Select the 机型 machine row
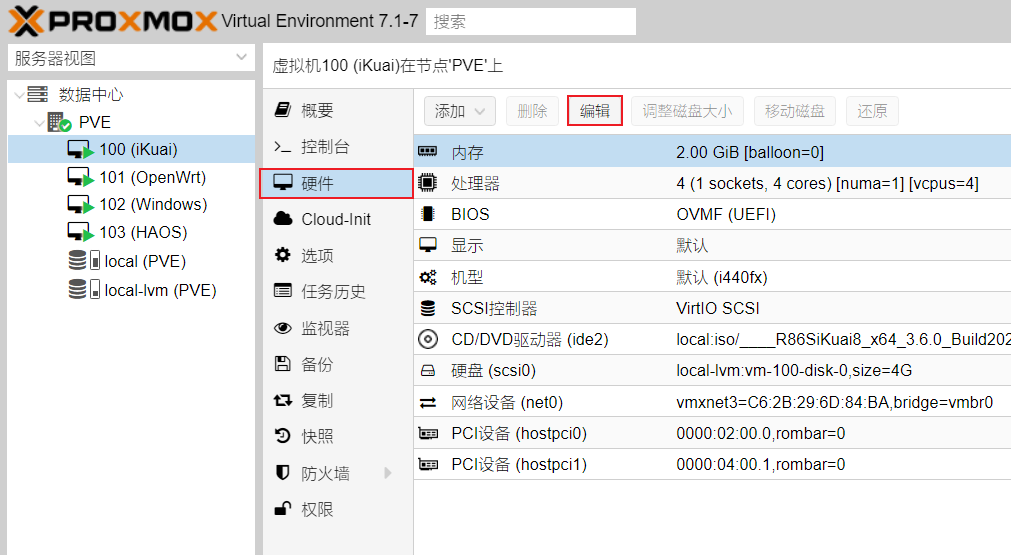The height and width of the screenshot is (555, 1011). coord(712,277)
